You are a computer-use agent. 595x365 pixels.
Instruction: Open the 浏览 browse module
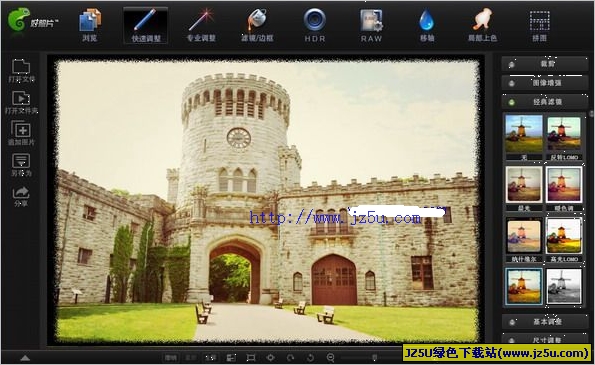[x=90, y=25]
